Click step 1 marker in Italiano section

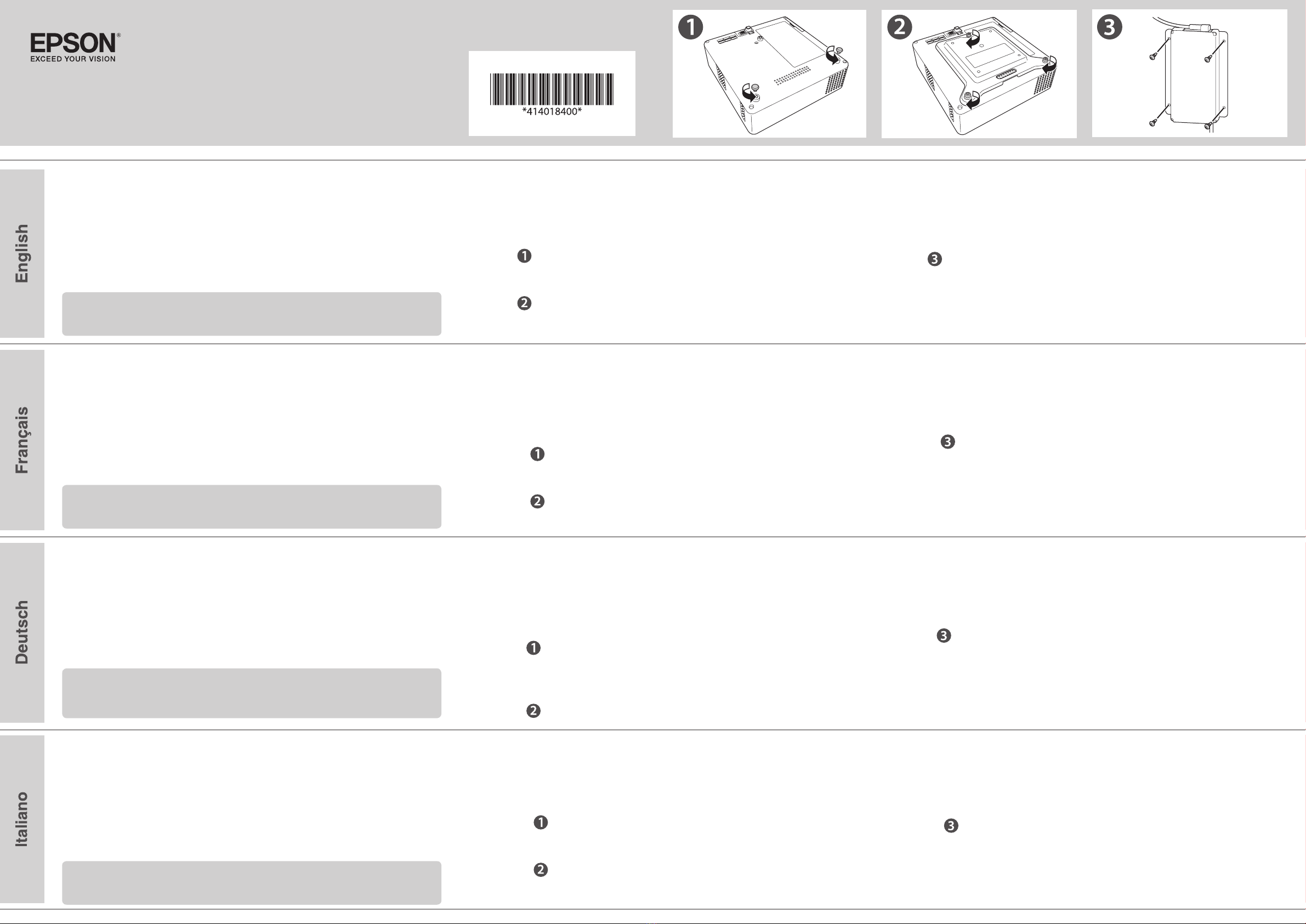541,823
